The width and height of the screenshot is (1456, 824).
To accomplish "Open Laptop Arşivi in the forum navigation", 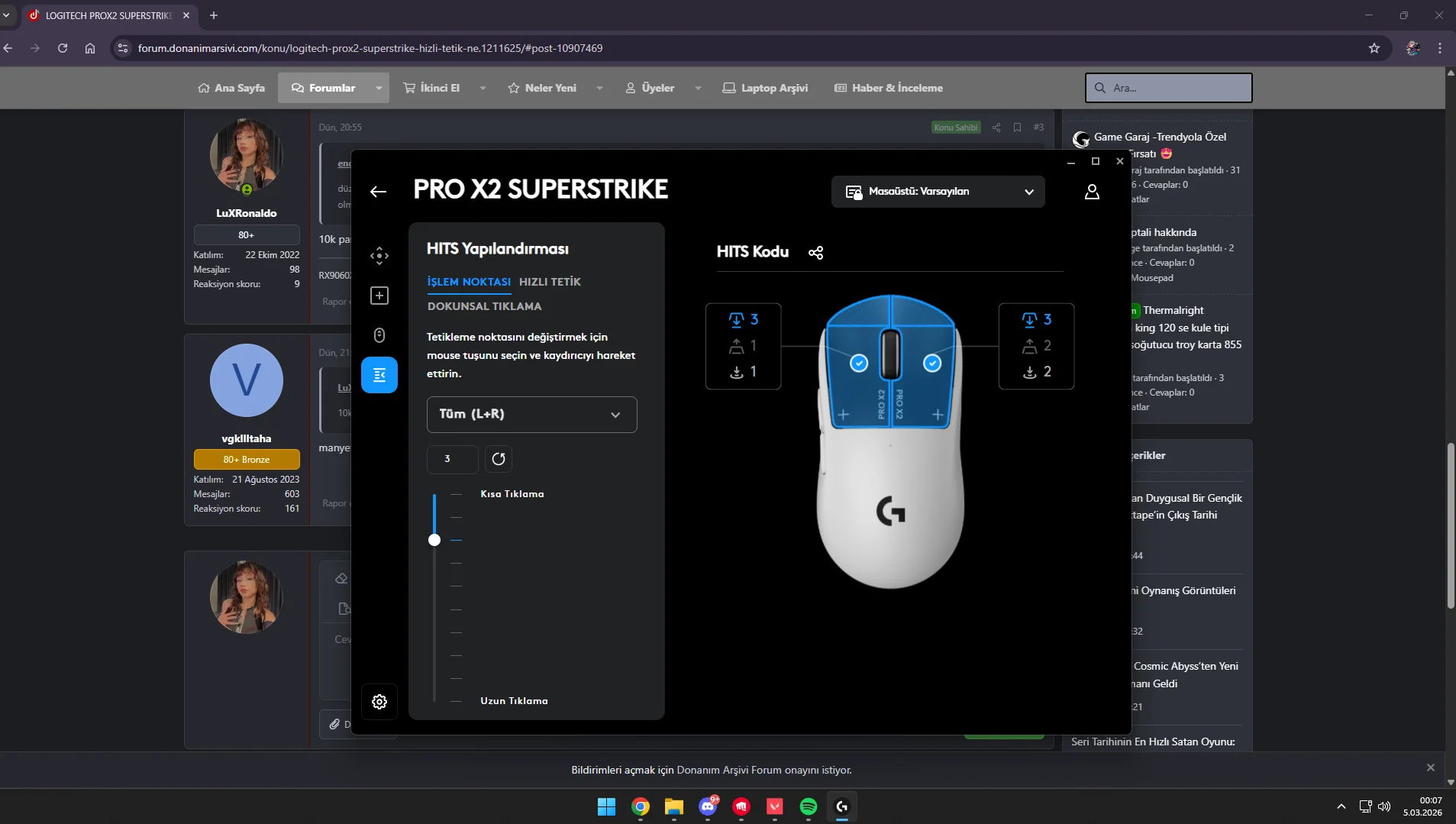I will tap(765, 88).
